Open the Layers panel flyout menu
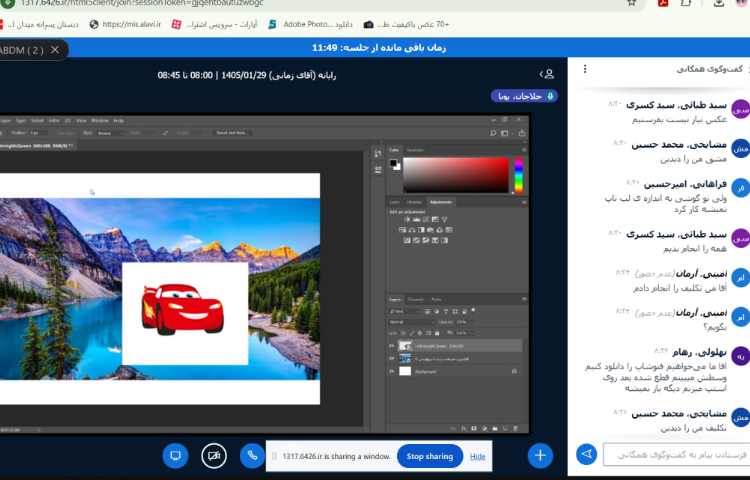 pos(524,299)
